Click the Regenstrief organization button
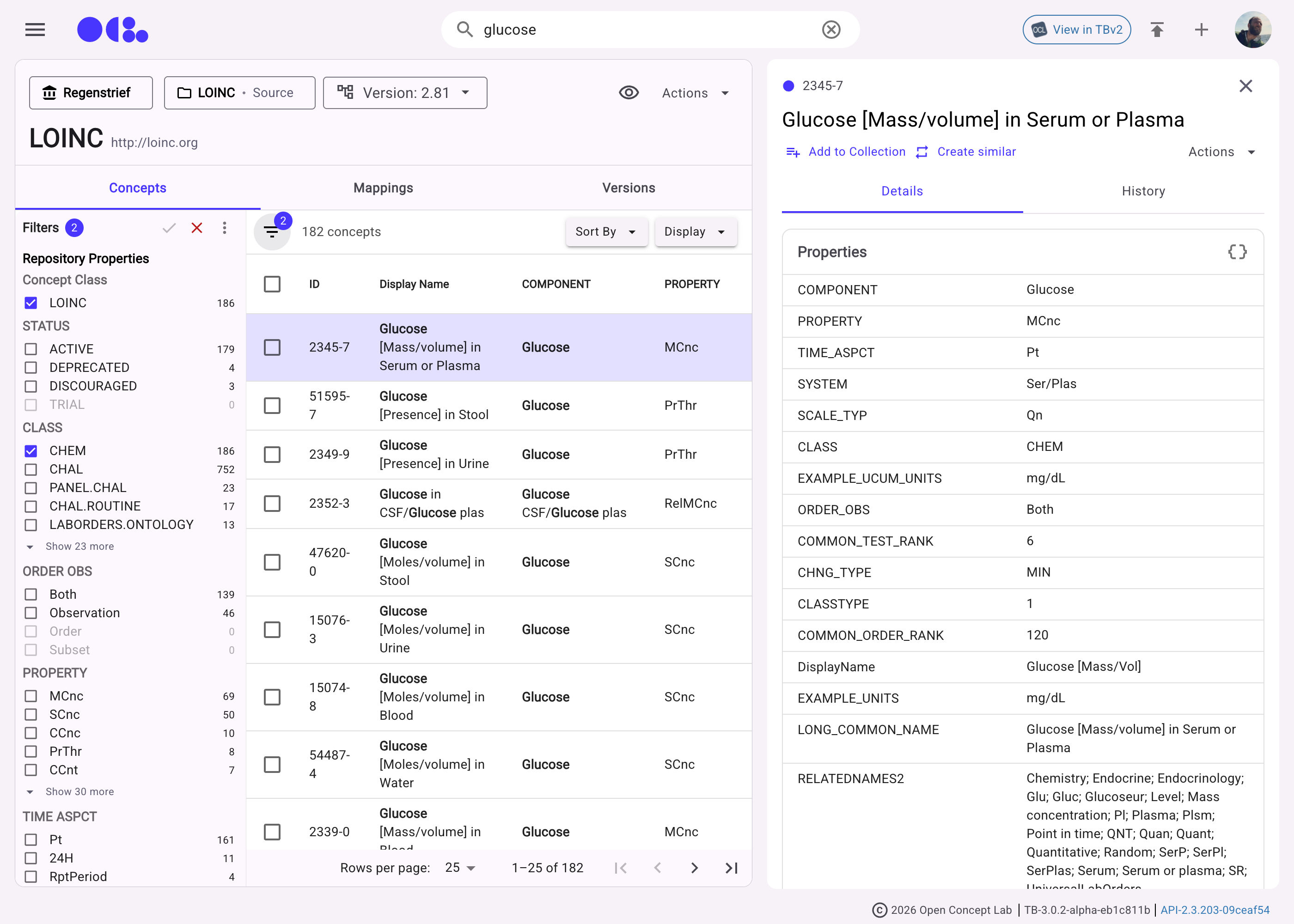 pyautogui.click(x=91, y=93)
